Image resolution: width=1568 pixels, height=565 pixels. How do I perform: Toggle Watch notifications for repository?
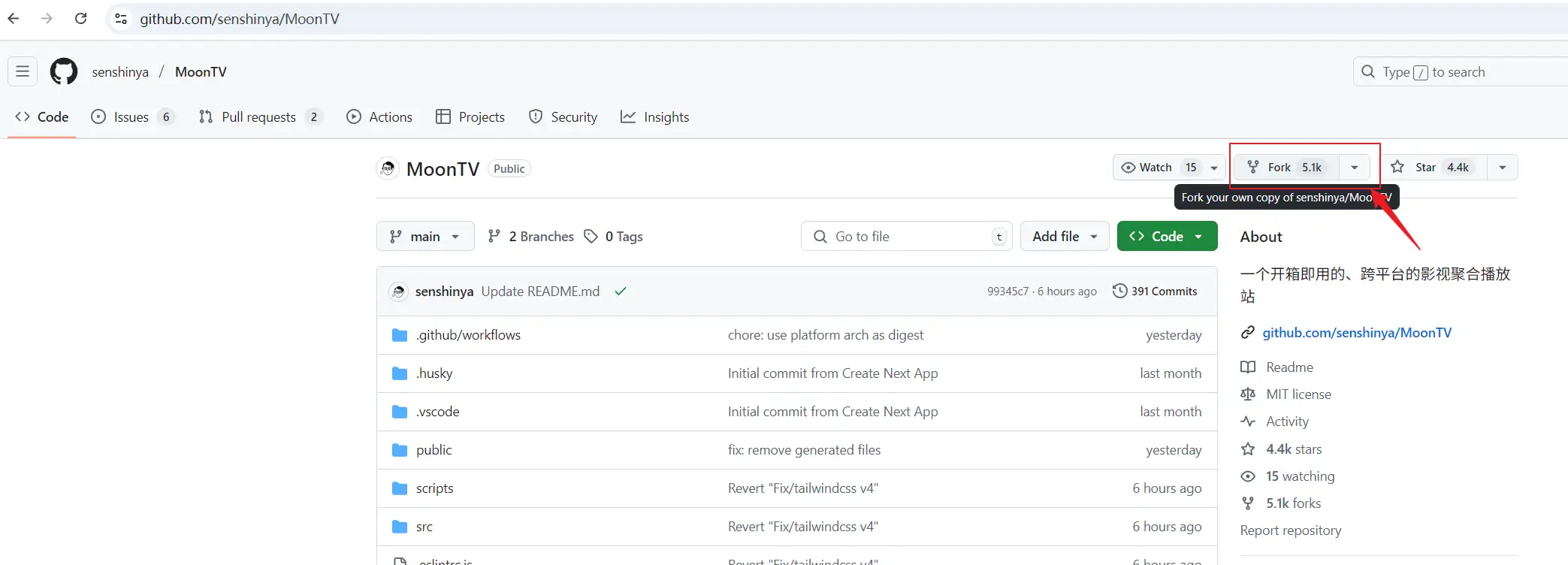(1159, 167)
